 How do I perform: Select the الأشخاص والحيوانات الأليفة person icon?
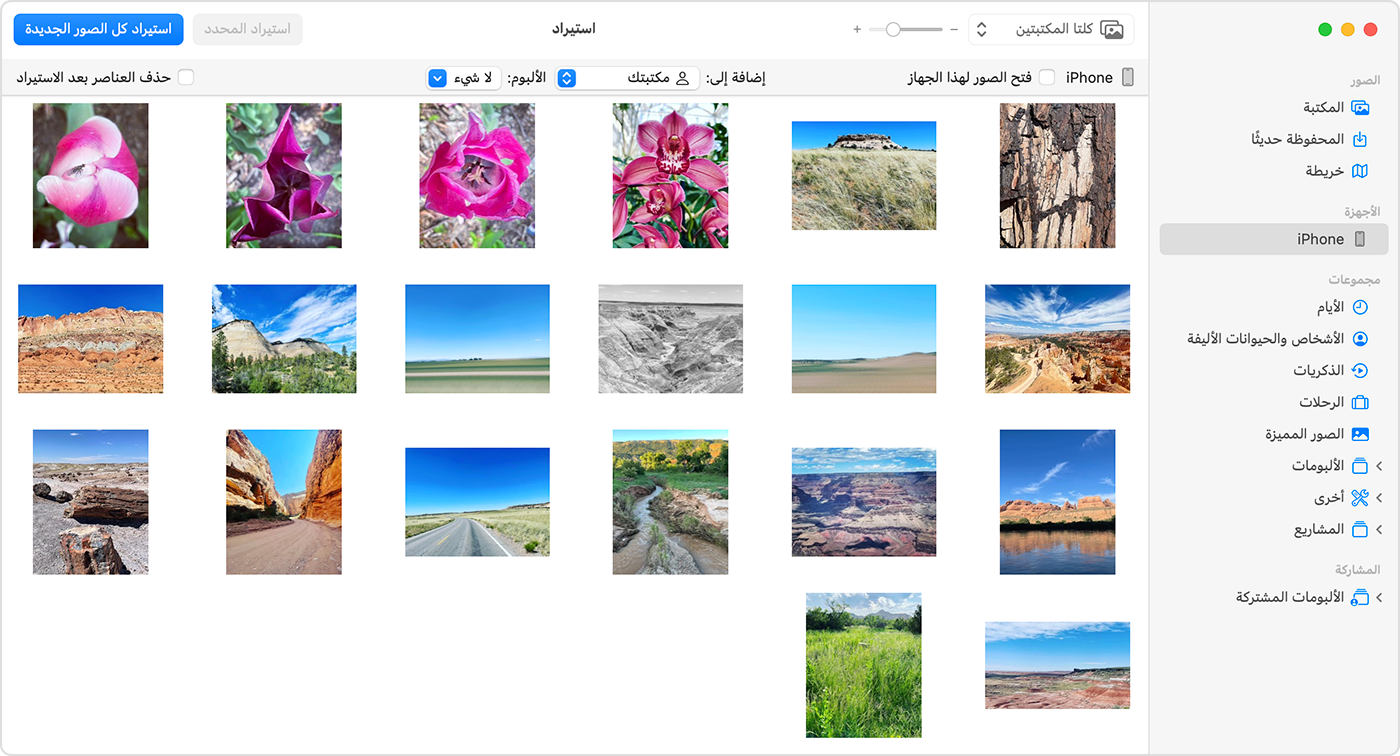click(1360, 339)
